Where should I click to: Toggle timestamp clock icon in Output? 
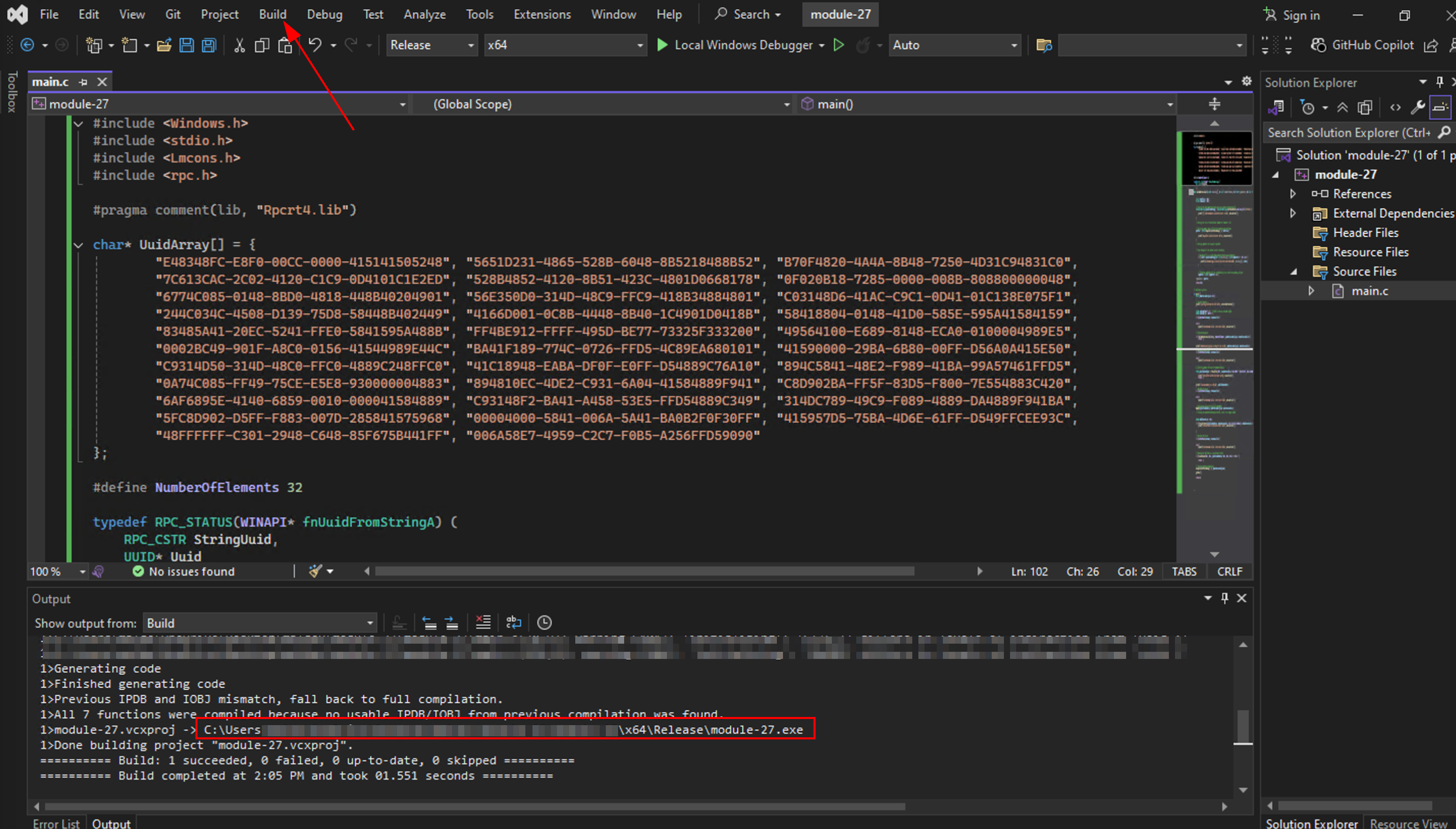(x=544, y=622)
